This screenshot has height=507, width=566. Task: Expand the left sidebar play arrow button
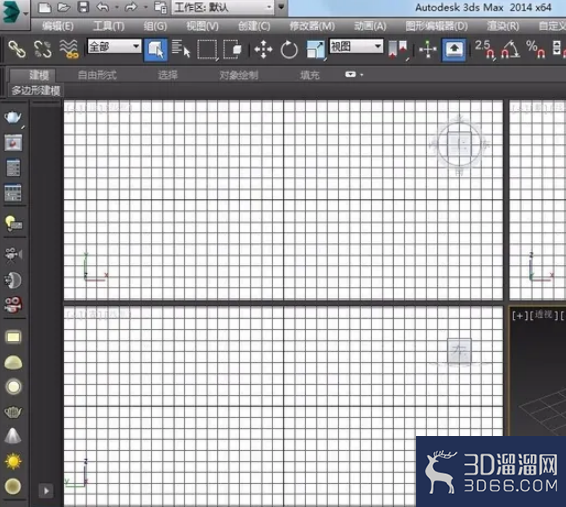pos(46,491)
